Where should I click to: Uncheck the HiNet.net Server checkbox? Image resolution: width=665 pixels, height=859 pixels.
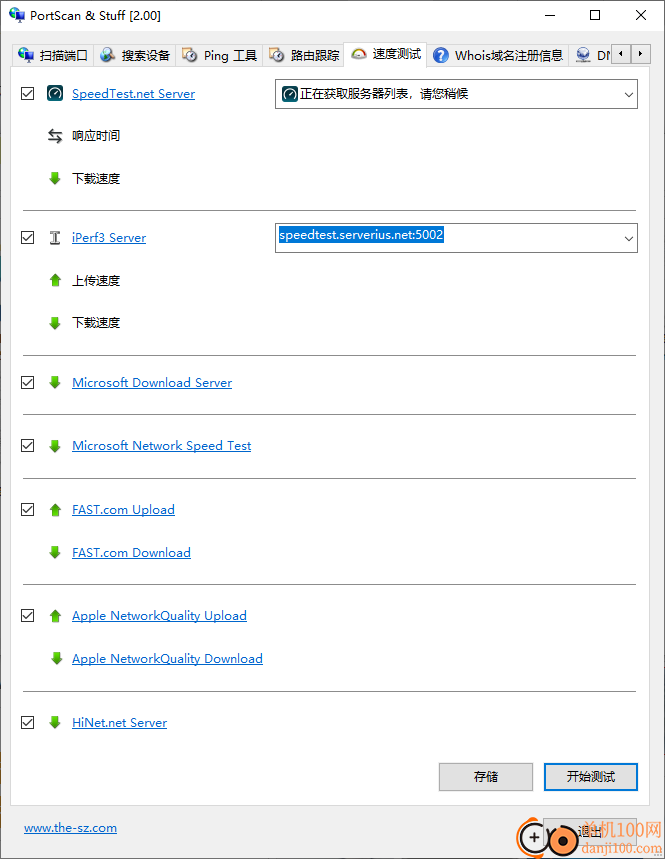[x=27, y=723]
